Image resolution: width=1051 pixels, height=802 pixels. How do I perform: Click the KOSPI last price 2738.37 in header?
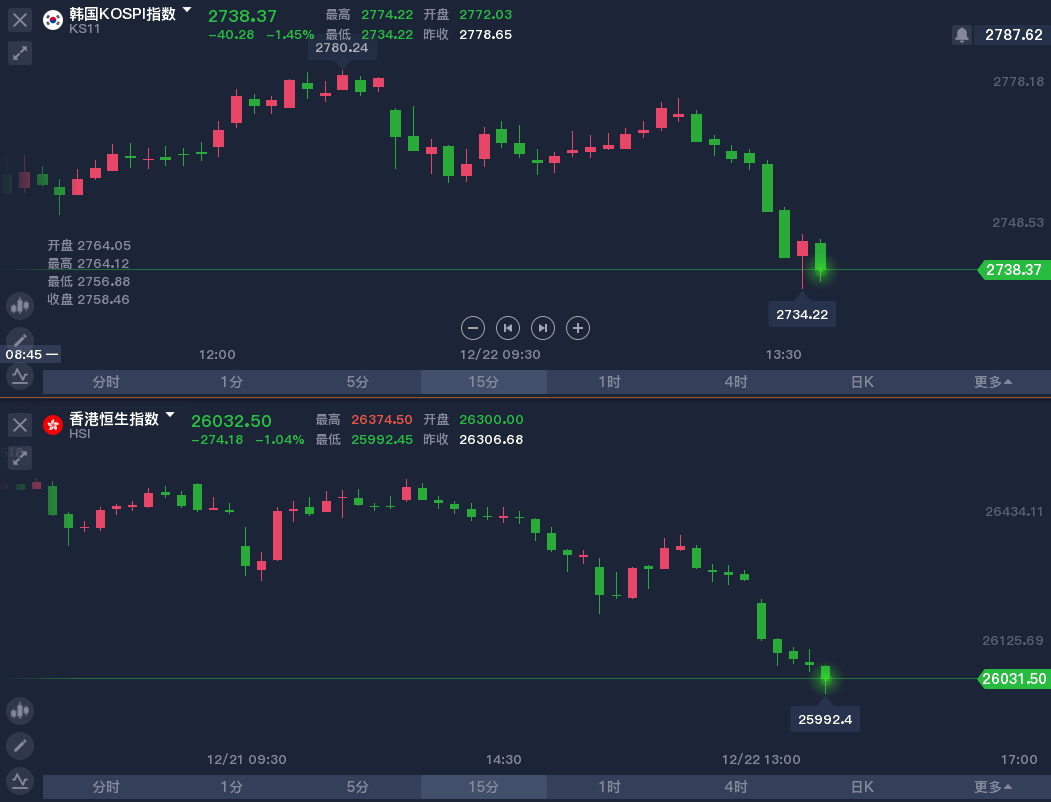coord(242,16)
